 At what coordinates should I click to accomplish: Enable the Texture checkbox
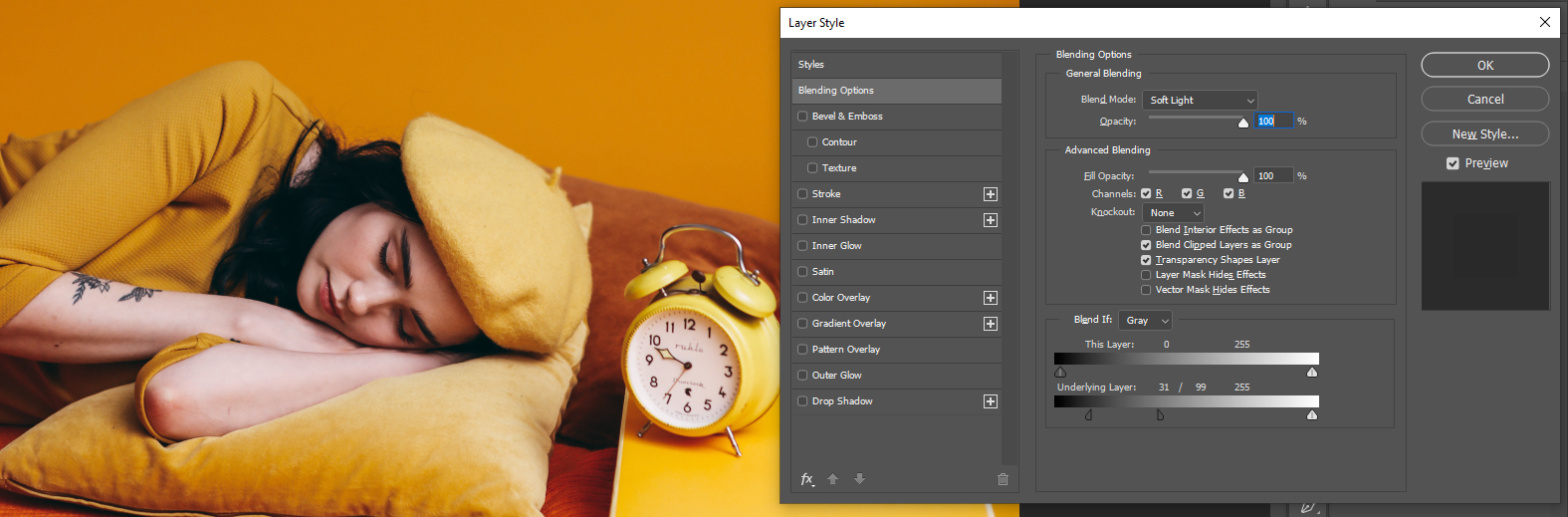(812, 168)
